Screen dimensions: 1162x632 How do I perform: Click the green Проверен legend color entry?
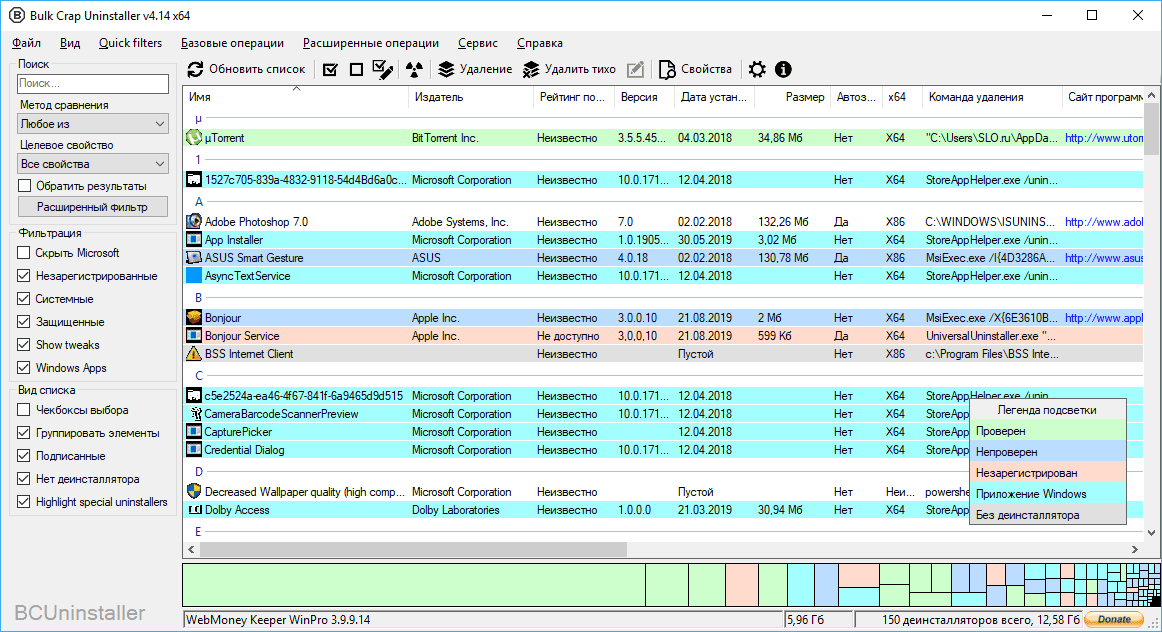(x=1047, y=431)
